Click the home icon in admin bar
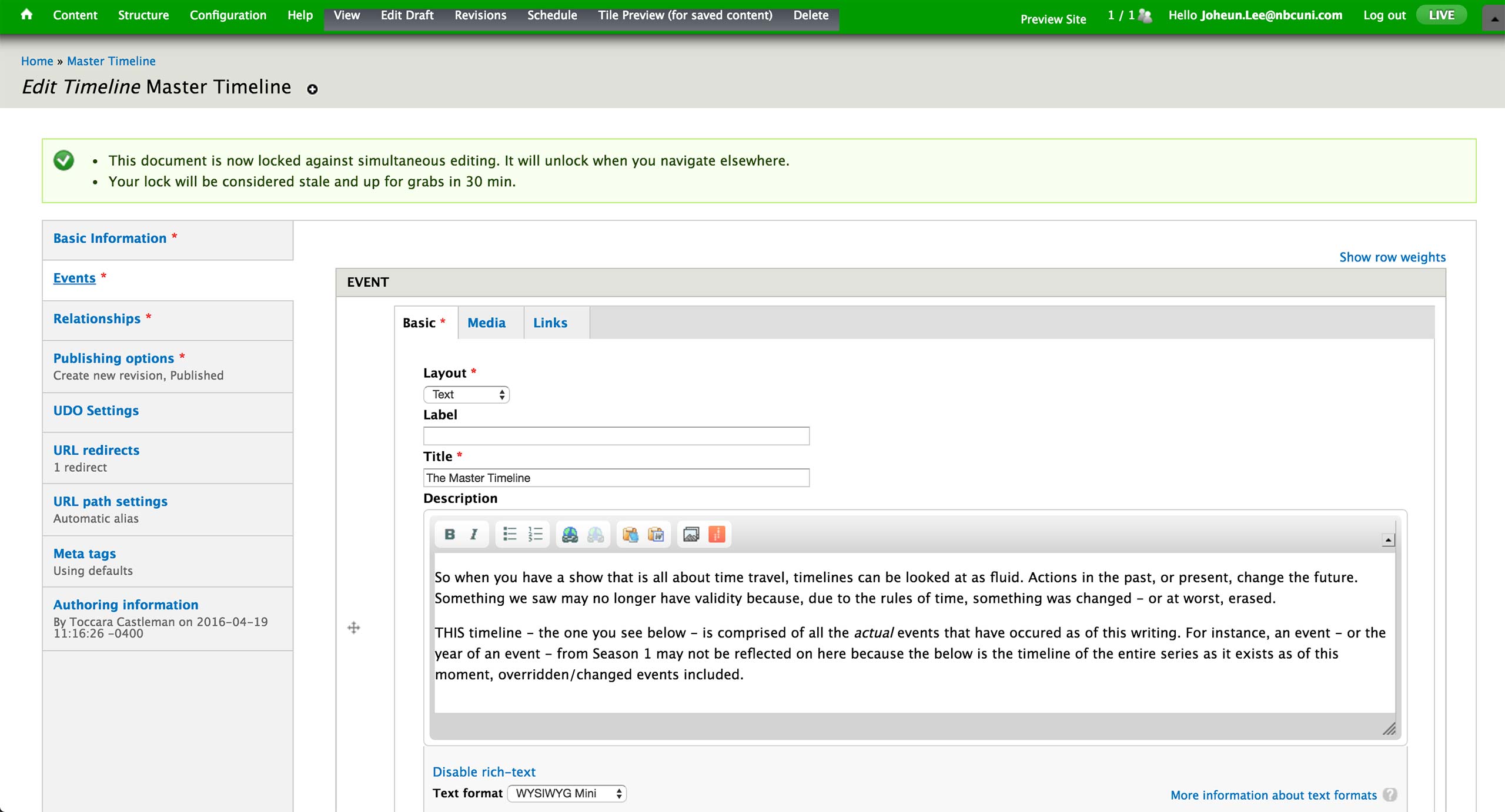Screen dimensions: 1505x812 tap(26, 15)
